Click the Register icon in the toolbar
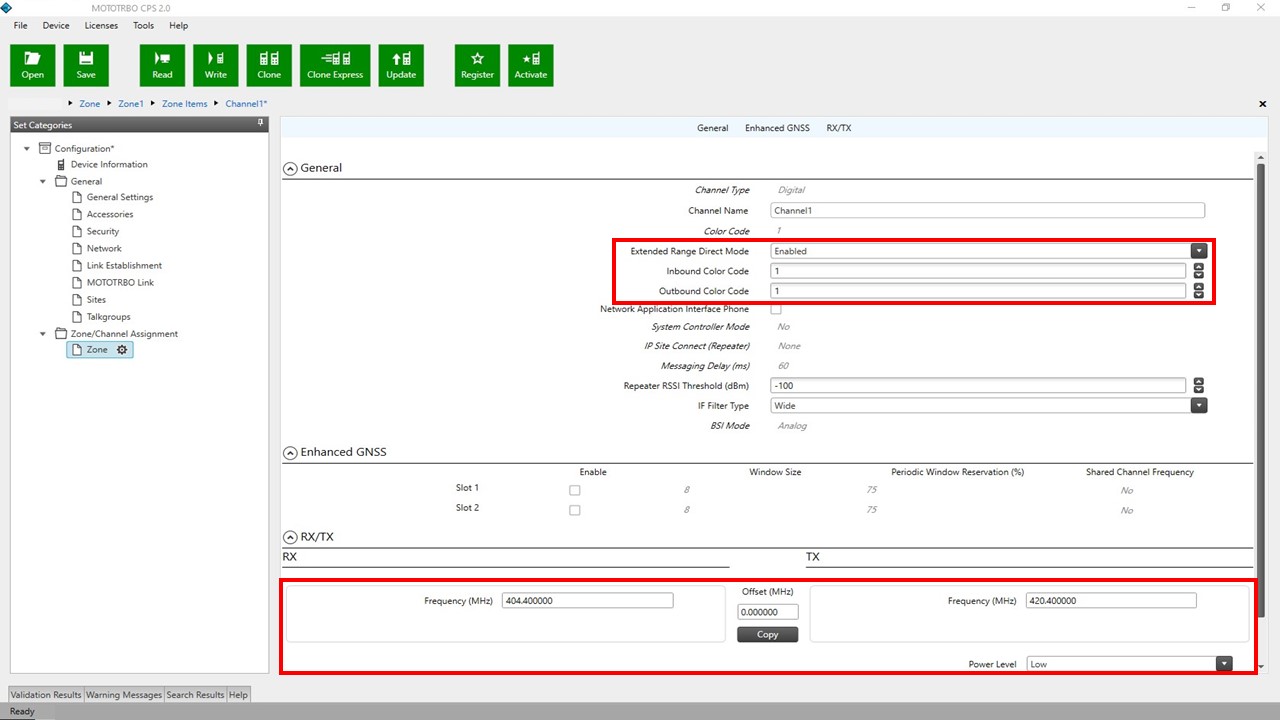The height and width of the screenshot is (720, 1280). (476, 64)
